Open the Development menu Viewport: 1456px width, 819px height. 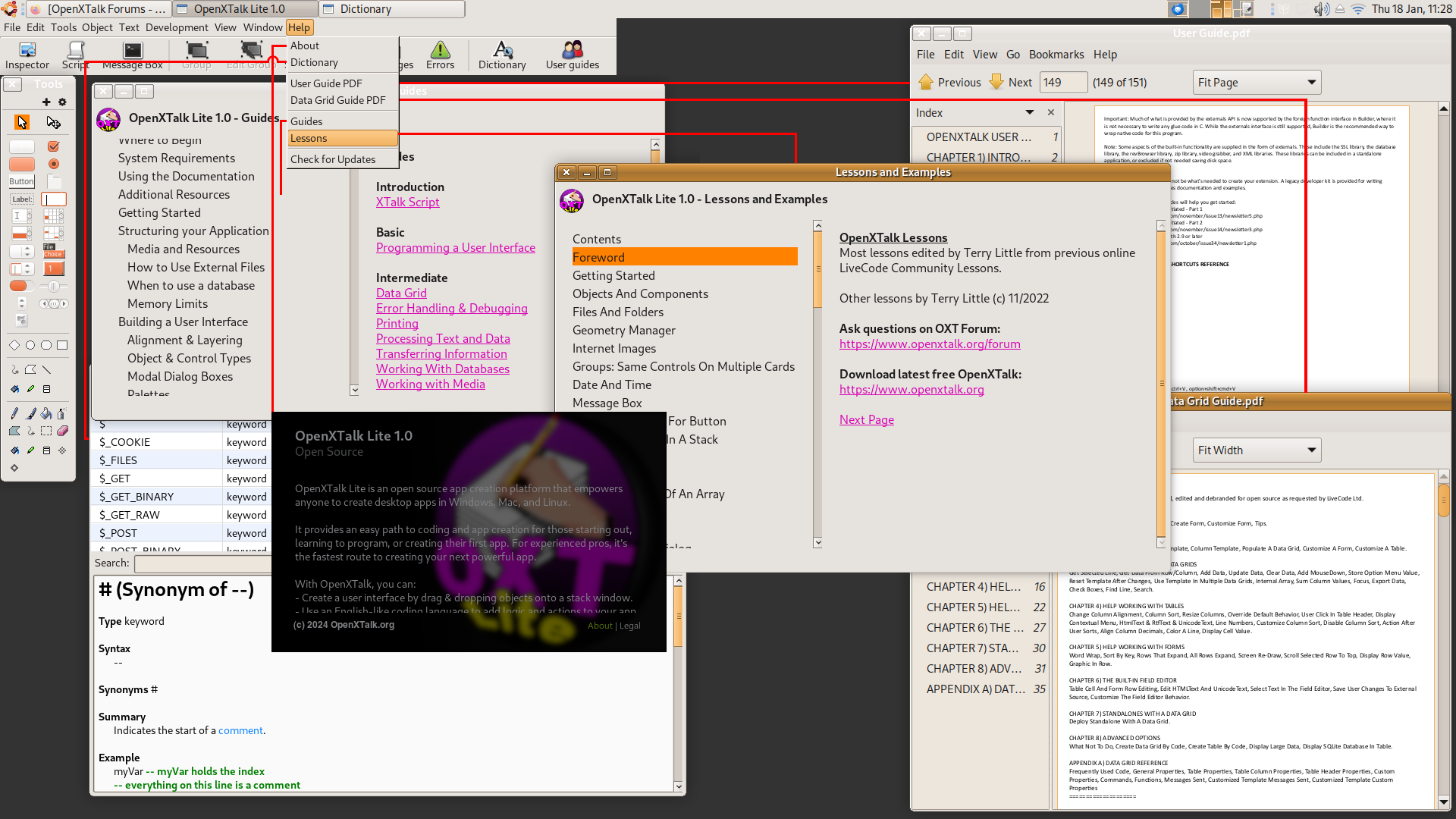coord(177,27)
